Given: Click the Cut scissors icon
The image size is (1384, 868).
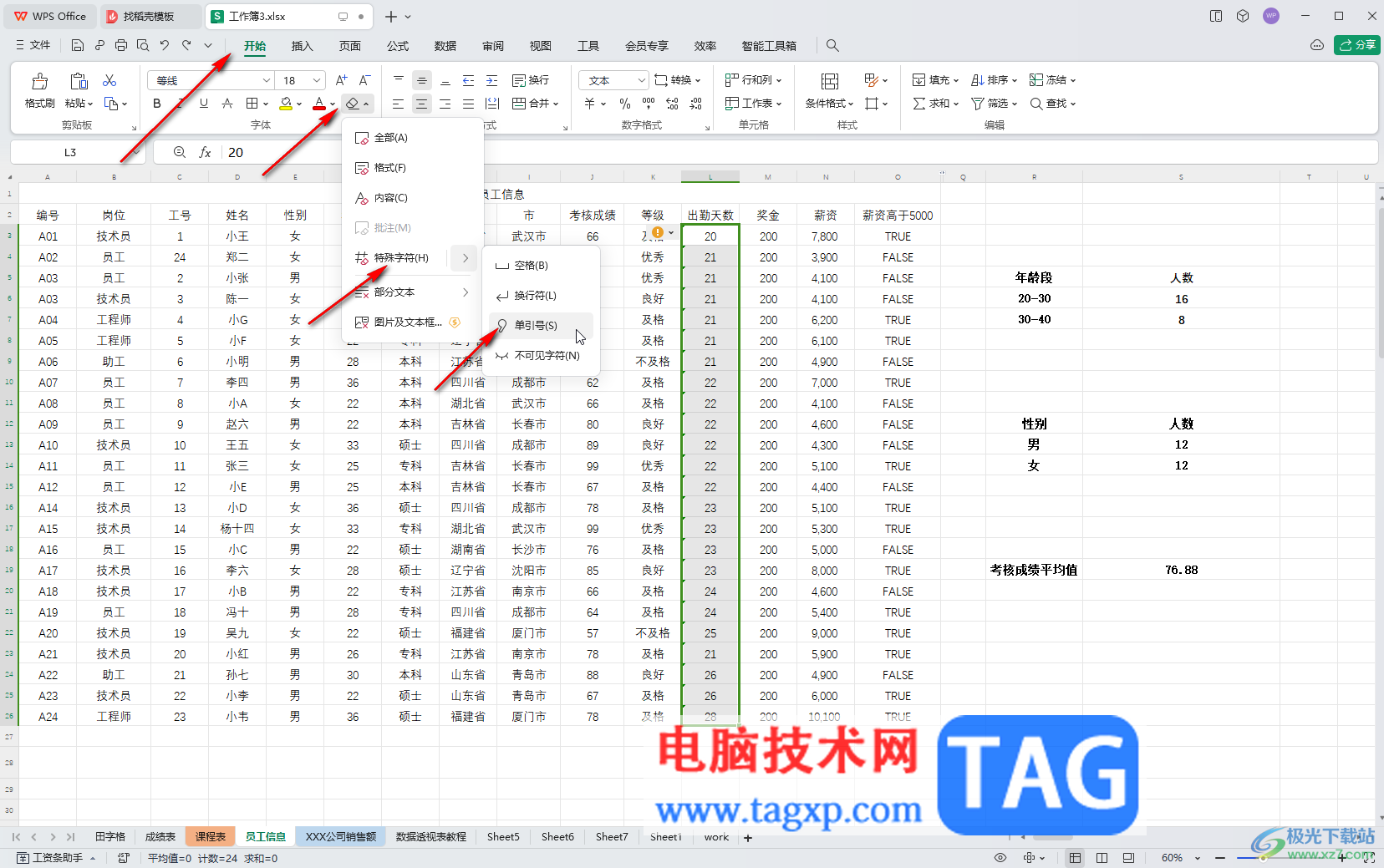Looking at the screenshot, I should click(x=109, y=80).
